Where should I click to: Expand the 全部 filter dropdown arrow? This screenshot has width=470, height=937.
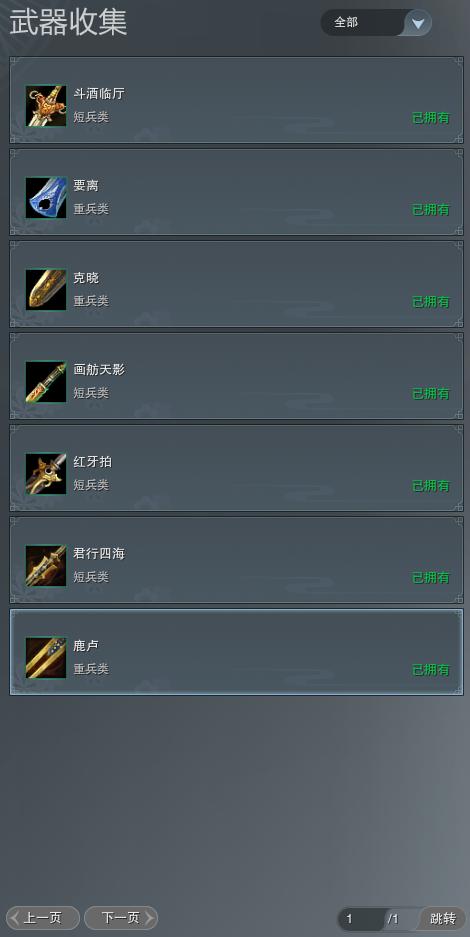click(418, 23)
